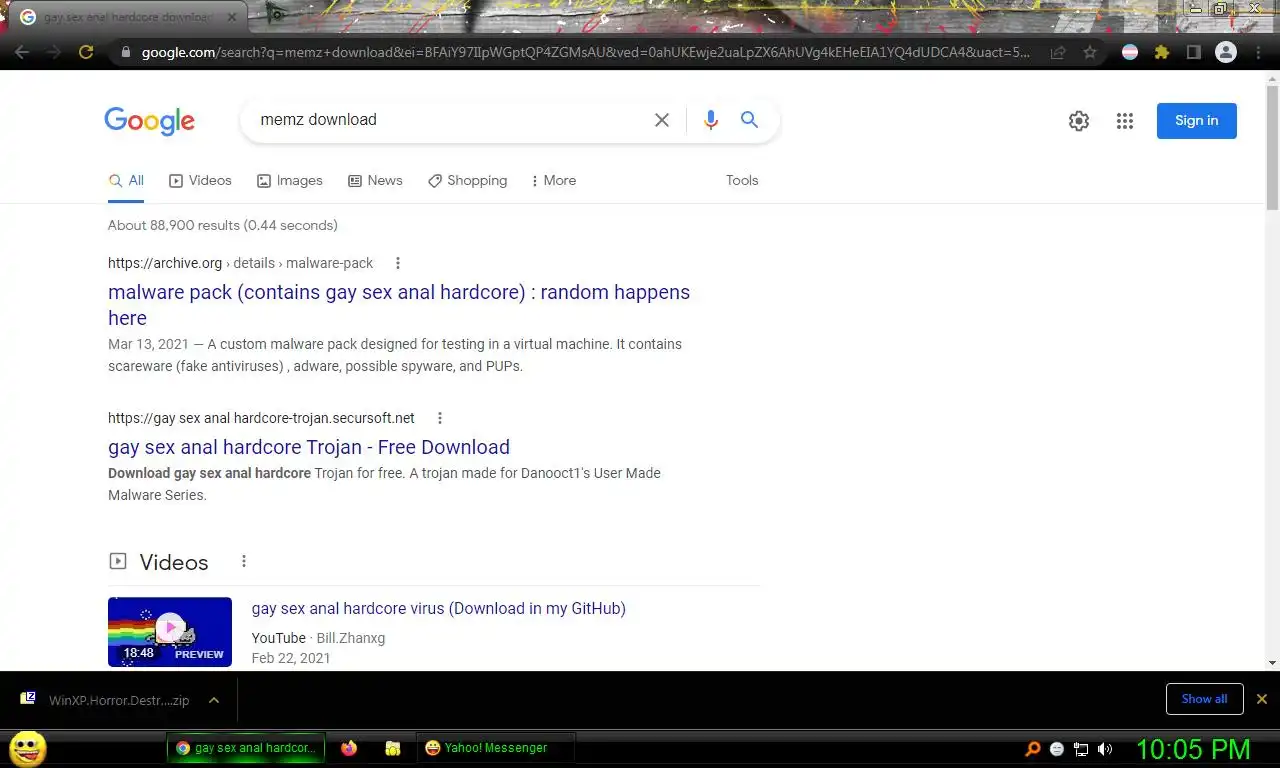Focus the "memz download" search field

click(450, 120)
